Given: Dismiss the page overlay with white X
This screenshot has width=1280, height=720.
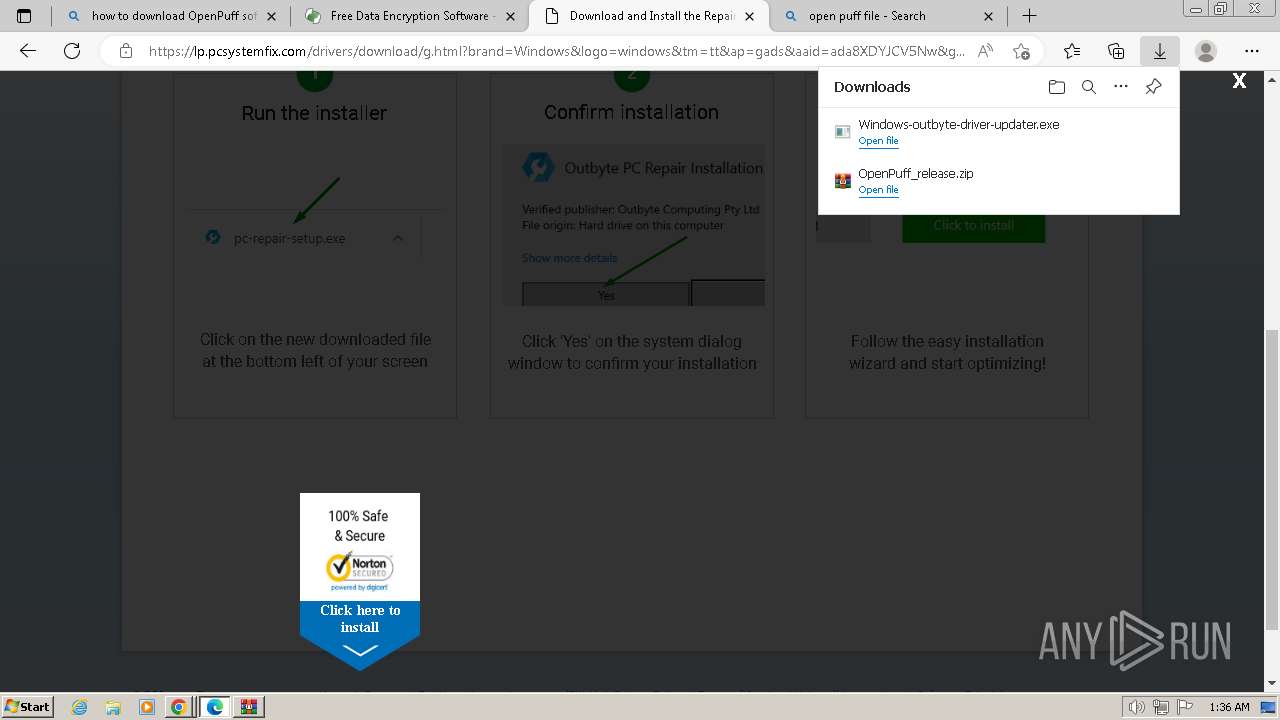Looking at the screenshot, I should tap(1239, 81).
